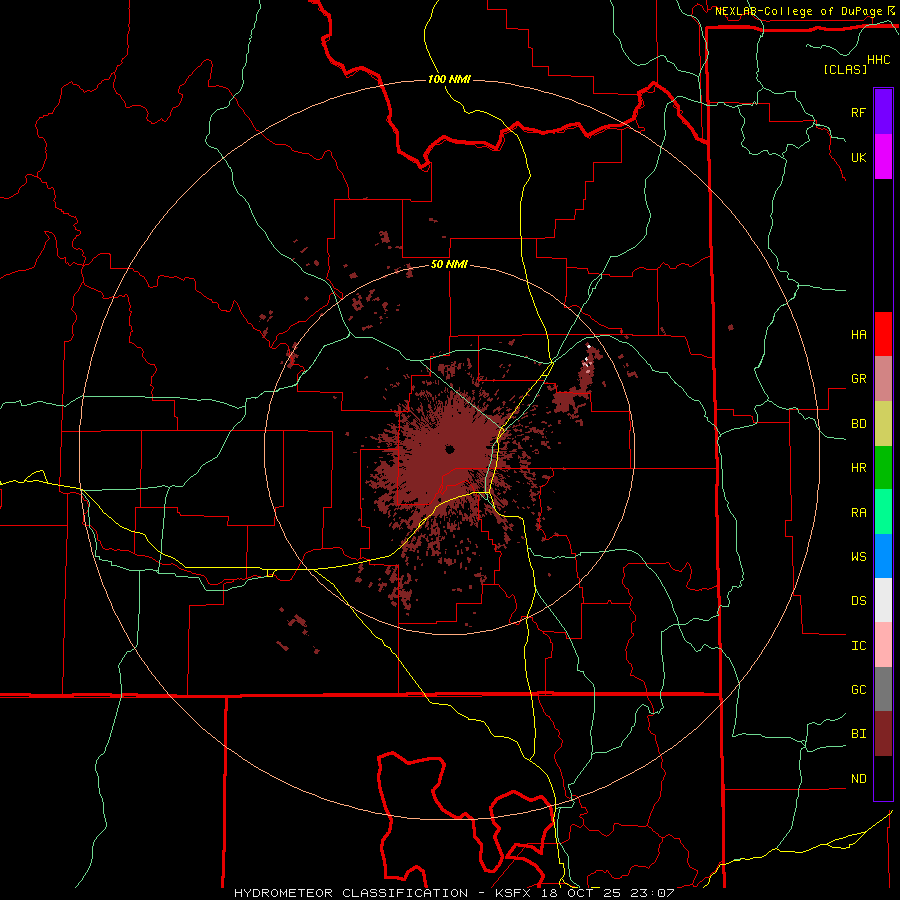Click the HR legend label
The width and height of the screenshot is (900, 900).
coord(858,468)
